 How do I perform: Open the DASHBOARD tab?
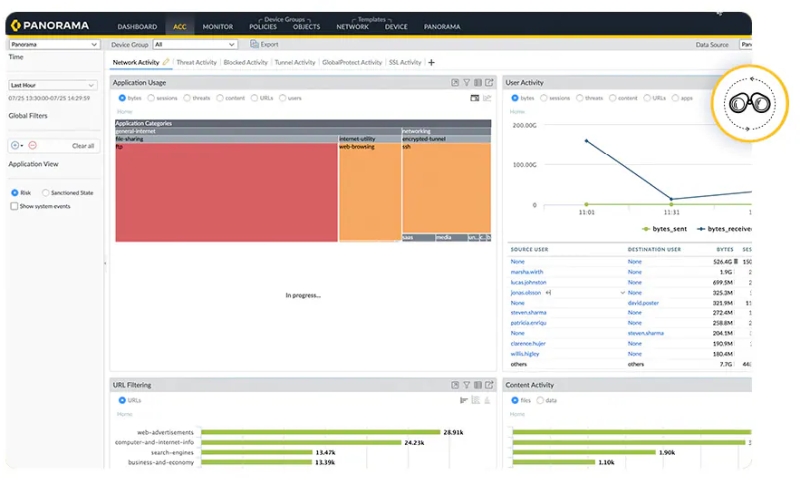[x=137, y=27]
